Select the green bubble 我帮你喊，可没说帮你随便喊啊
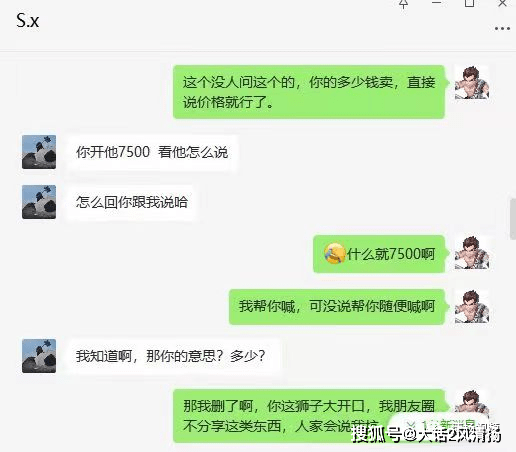516x452 pixels. click(337, 307)
